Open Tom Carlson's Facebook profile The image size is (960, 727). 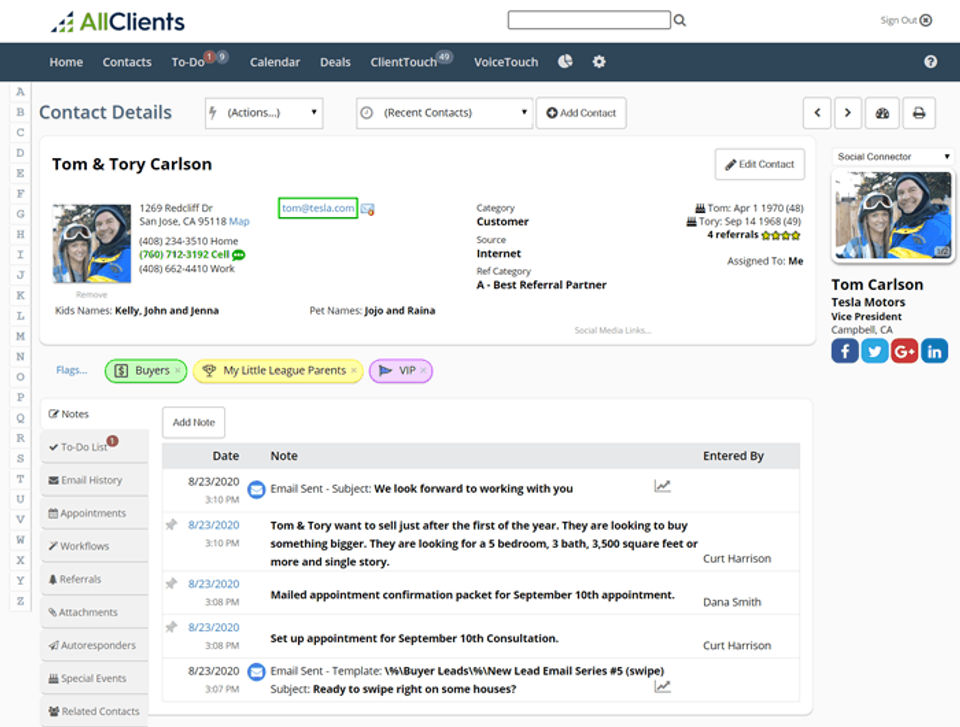845,350
